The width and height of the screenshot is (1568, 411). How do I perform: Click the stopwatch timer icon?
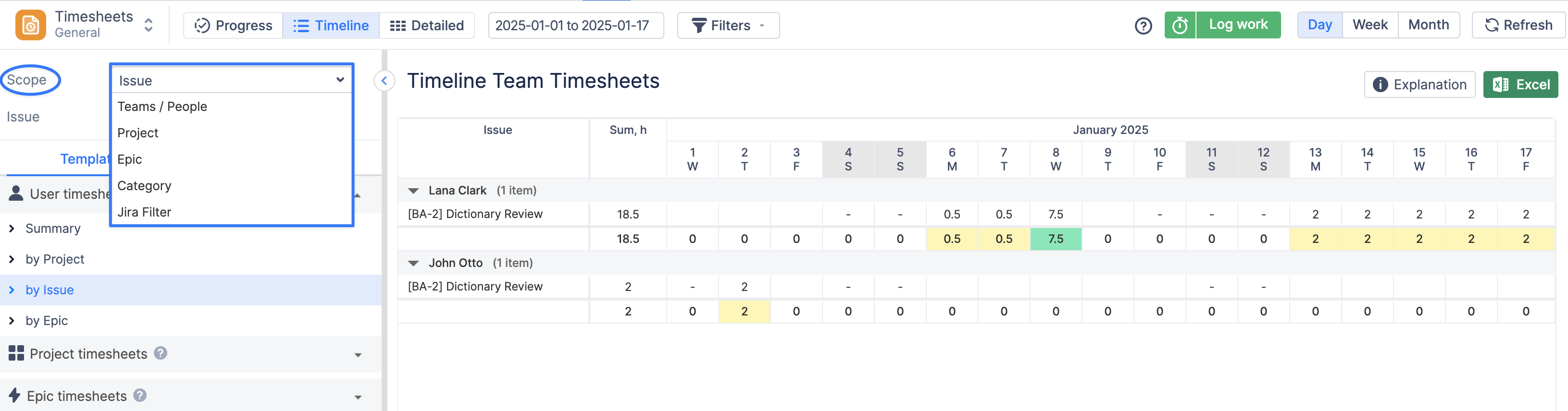[x=1180, y=25]
